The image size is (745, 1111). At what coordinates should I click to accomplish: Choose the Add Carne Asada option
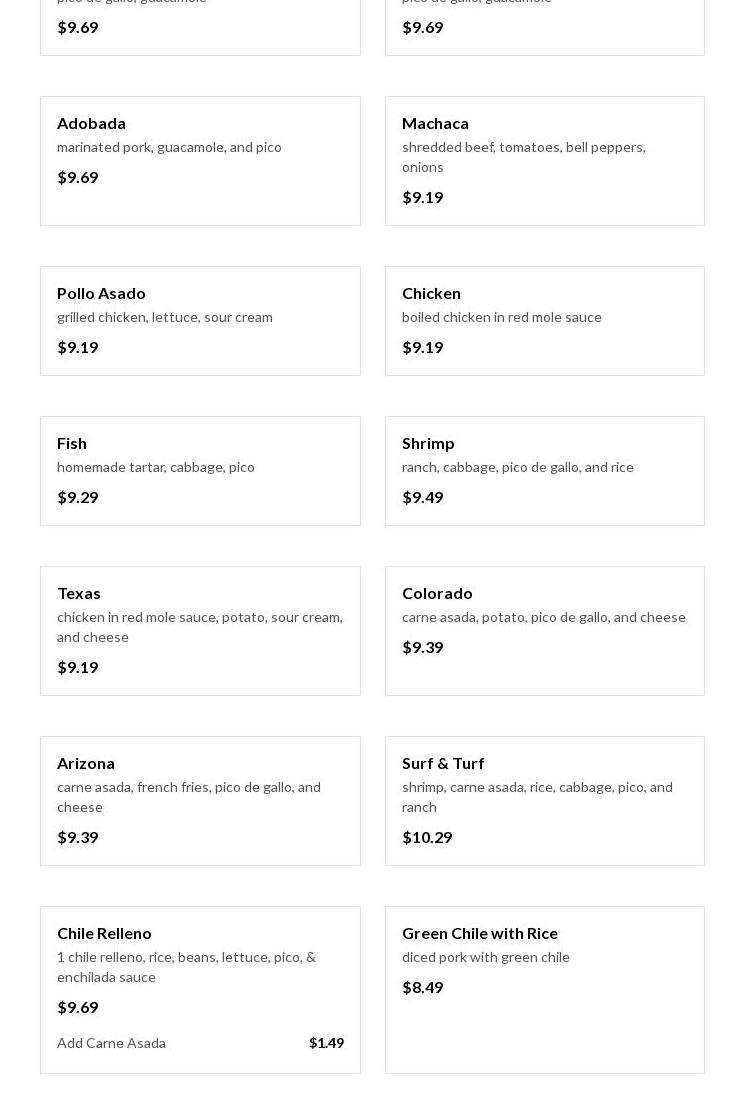pyautogui.click(x=111, y=1043)
